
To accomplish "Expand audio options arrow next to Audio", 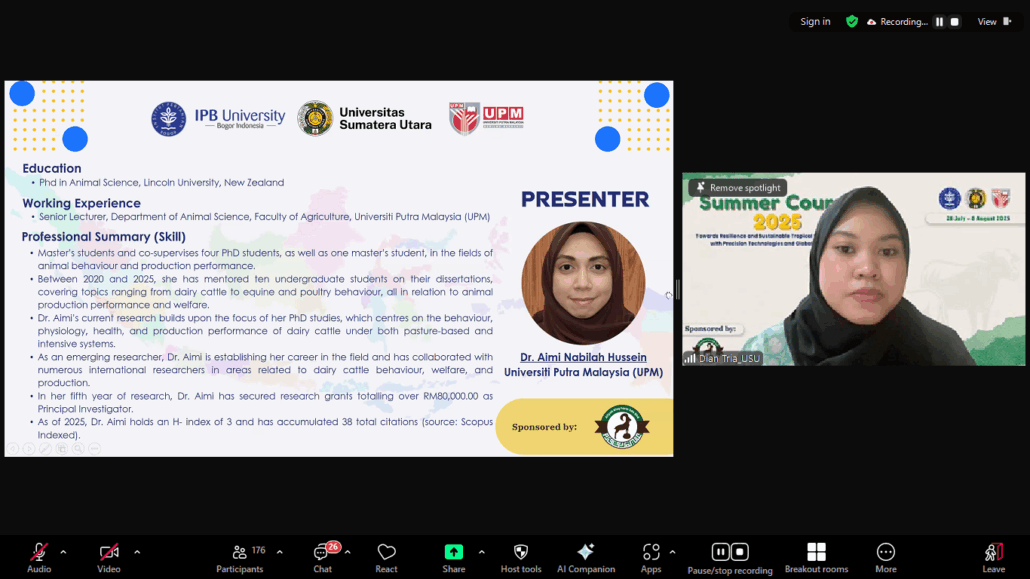I will coord(63,552).
